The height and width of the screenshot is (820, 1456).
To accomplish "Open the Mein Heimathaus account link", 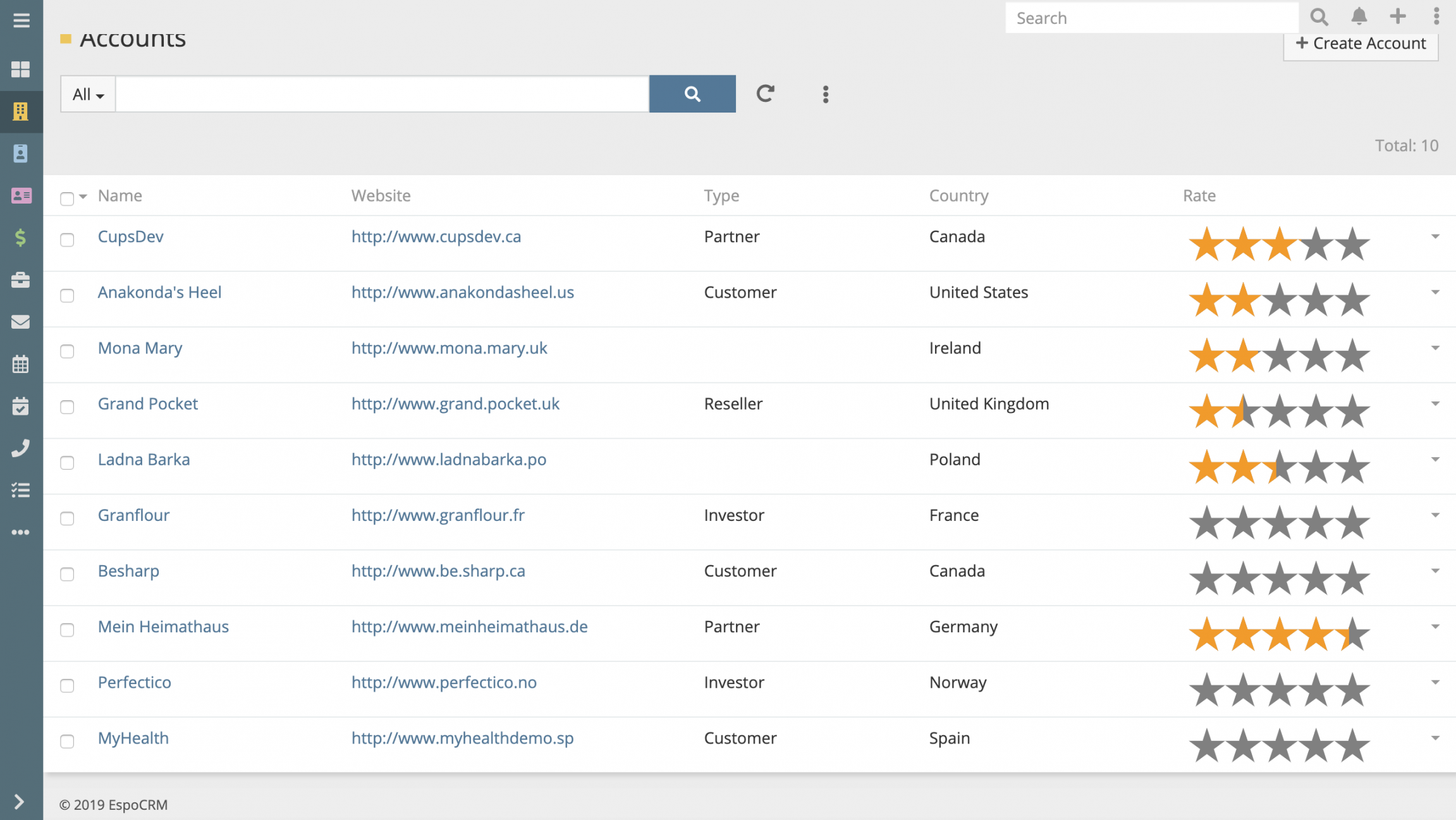I will (163, 627).
